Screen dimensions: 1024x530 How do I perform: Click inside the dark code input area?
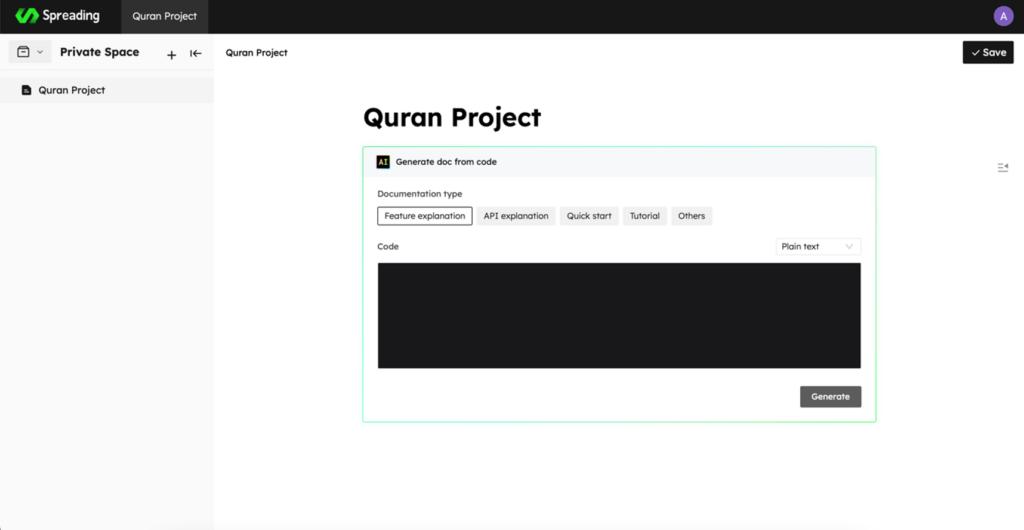pos(619,316)
